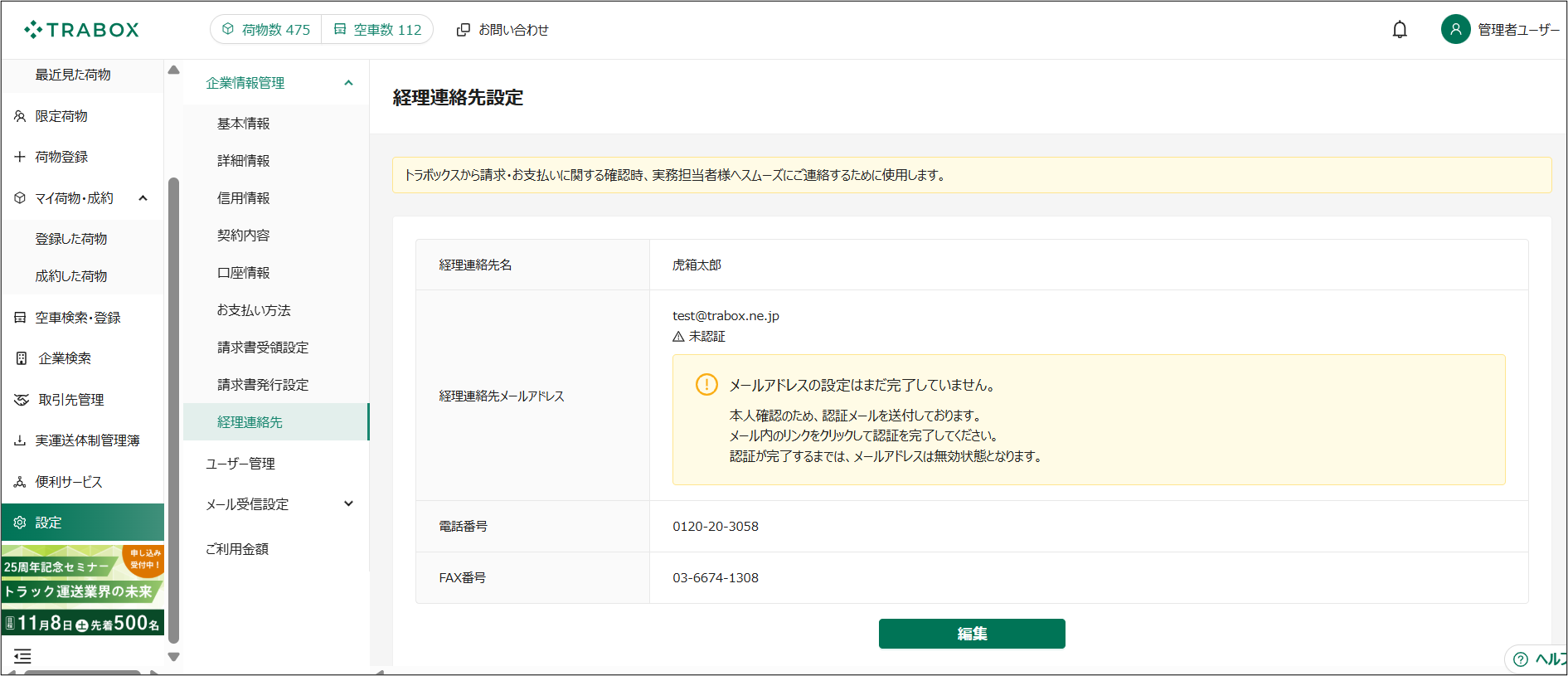
Task: Click the warning icon beside 未認証
Action: [678, 337]
